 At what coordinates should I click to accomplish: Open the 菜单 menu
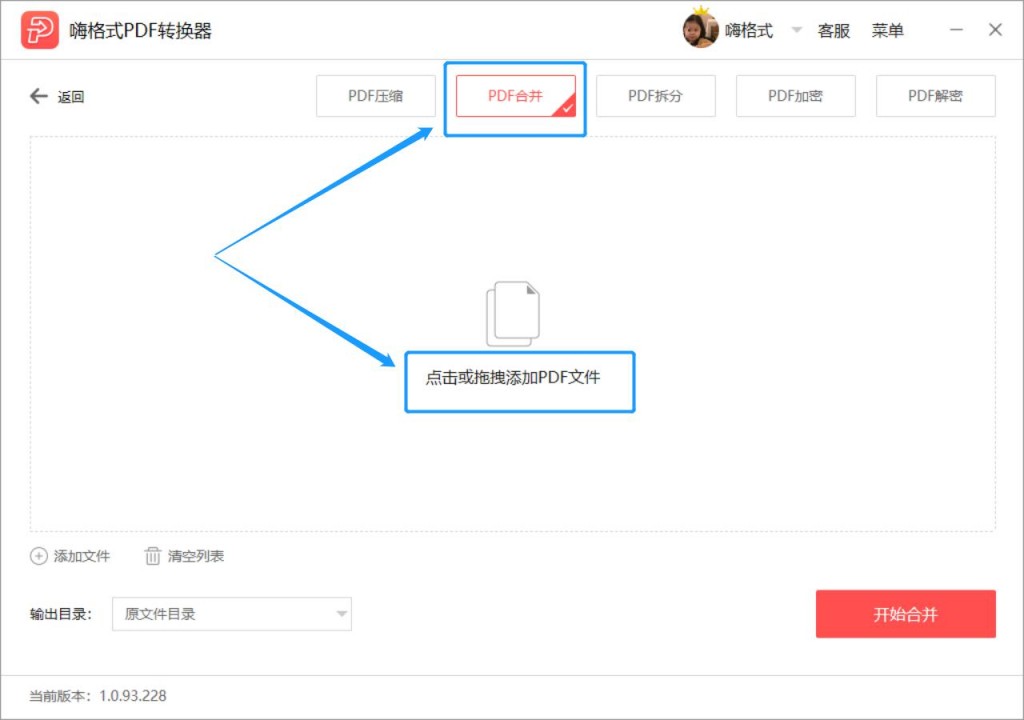(888, 31)
